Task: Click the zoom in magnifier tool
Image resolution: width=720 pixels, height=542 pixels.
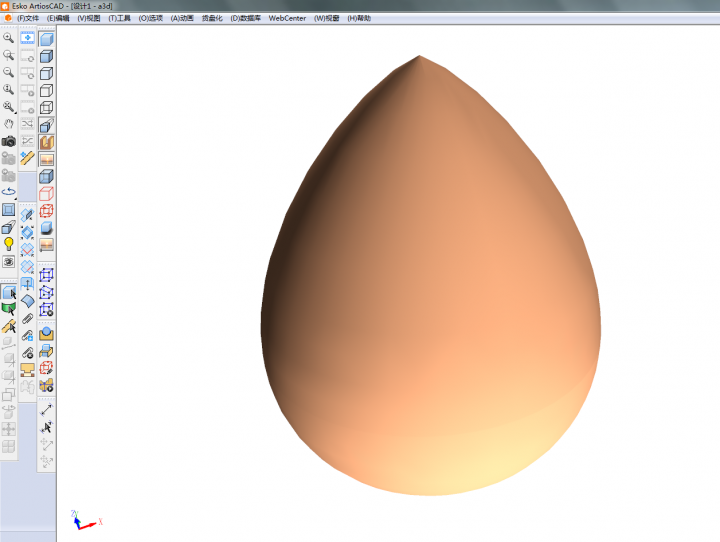Action: click(9, 38)
